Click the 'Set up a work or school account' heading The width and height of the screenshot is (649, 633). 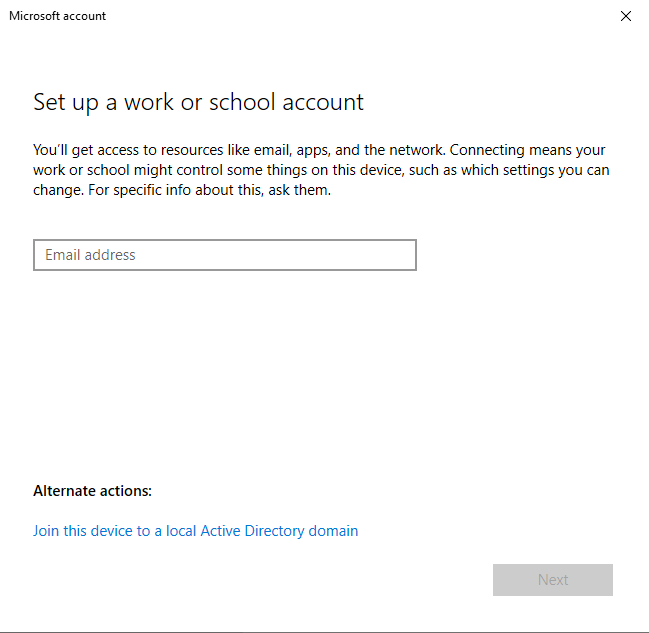(198, 102)
